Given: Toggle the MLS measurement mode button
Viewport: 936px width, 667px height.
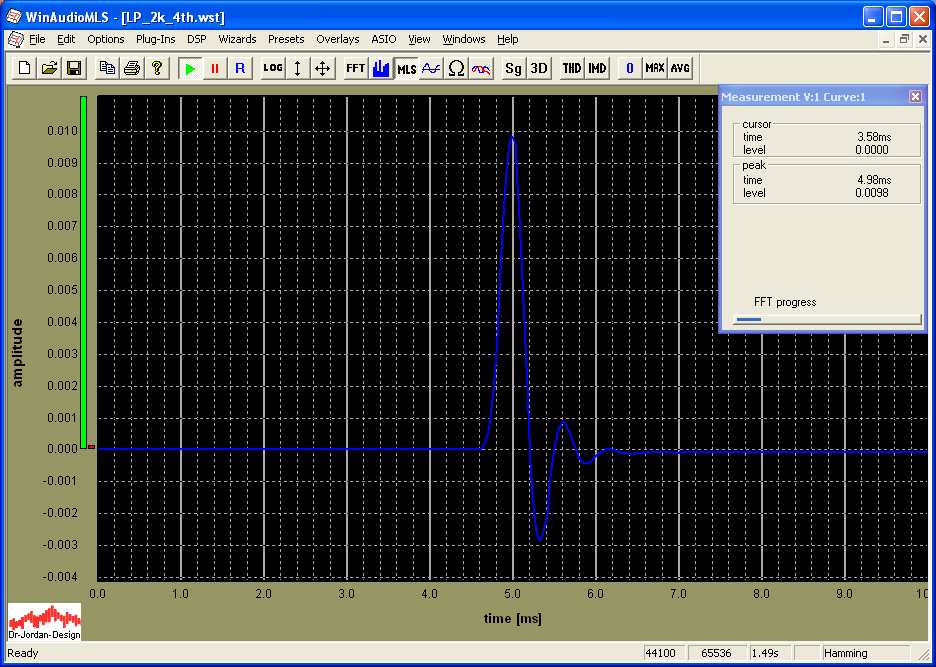Looking at the screenshot, I should (x=406, y=68).
